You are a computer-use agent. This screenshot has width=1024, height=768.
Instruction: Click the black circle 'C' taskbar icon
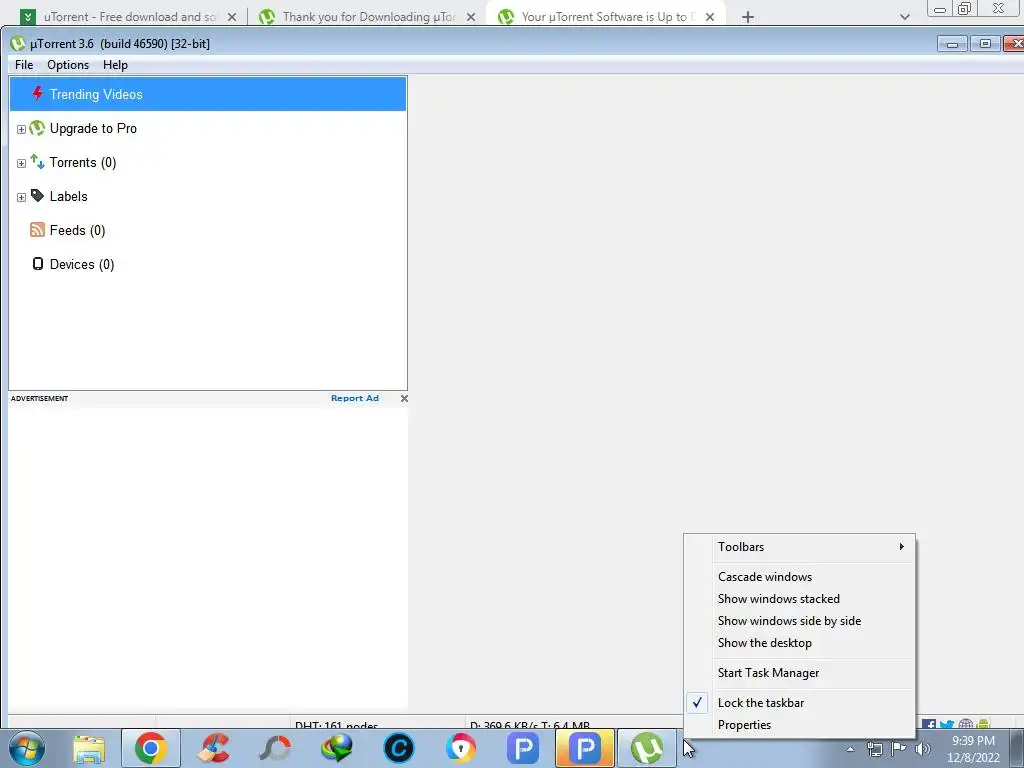click(399, 748)
